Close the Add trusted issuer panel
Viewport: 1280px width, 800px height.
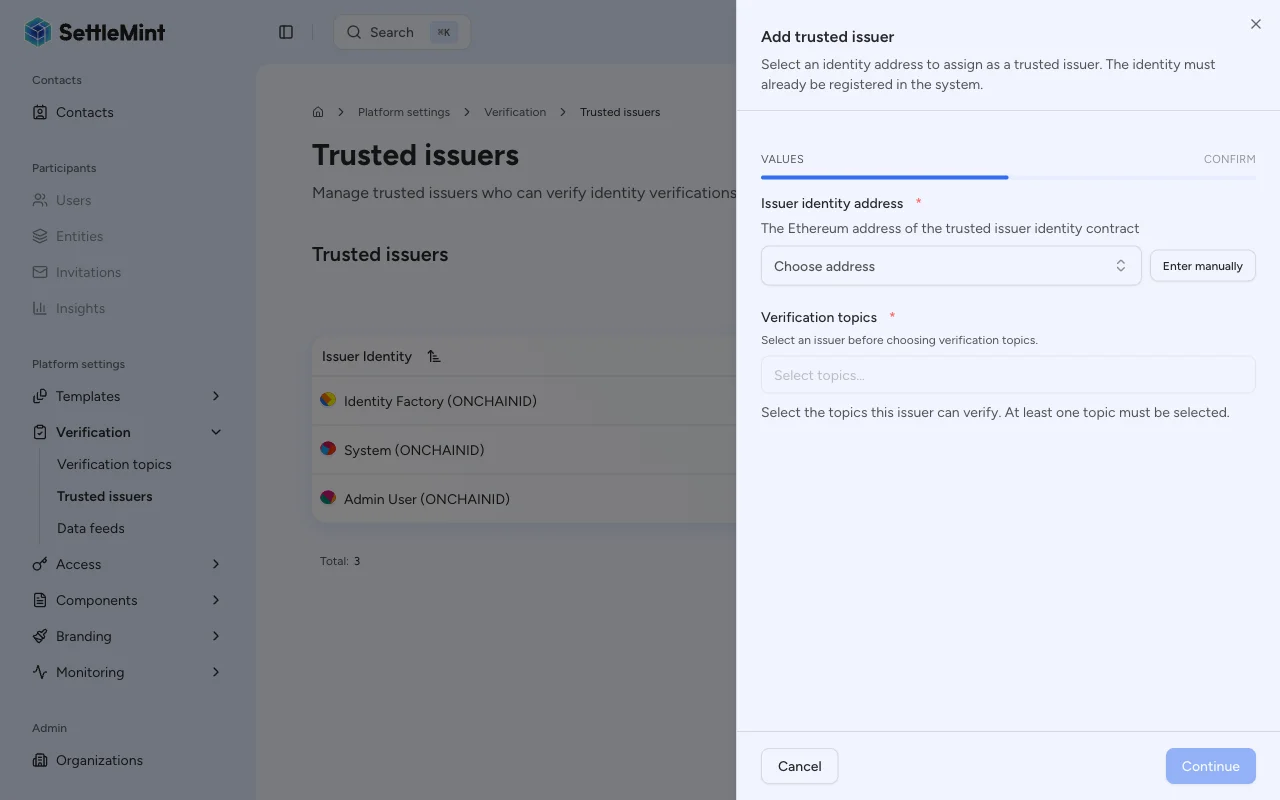(x=1256, y=24)
